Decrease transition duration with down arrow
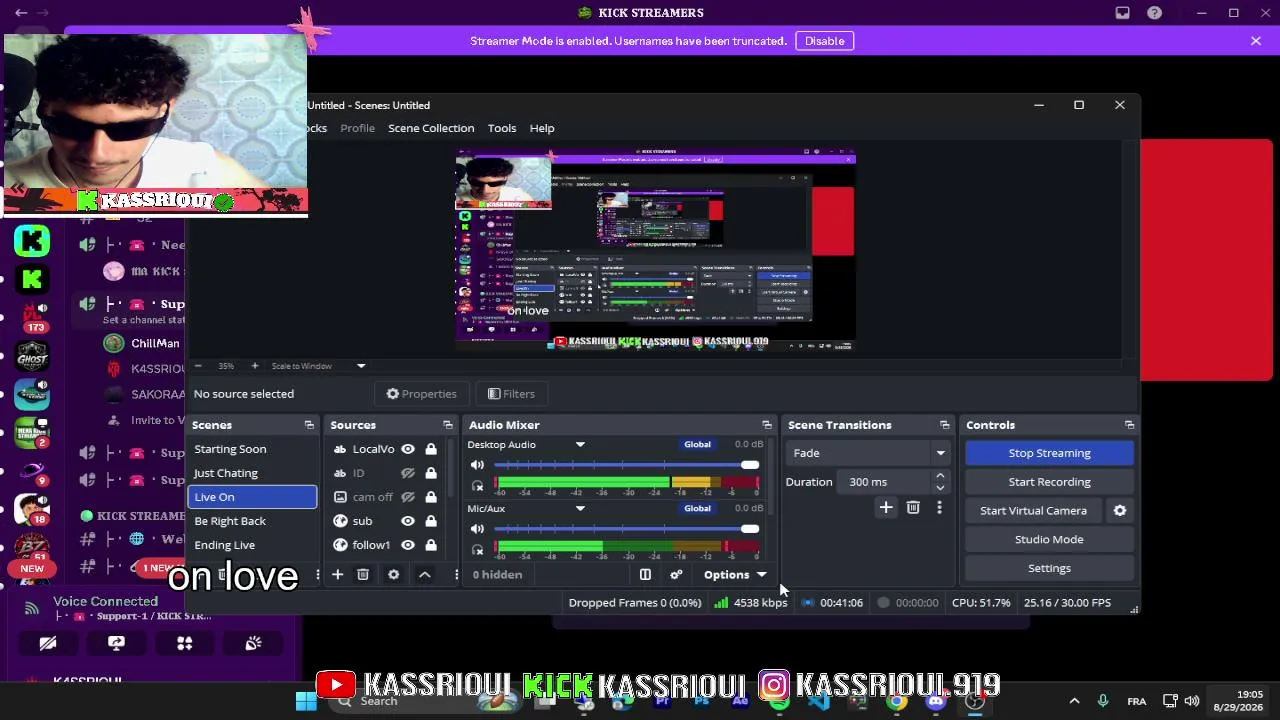The image size is (1280, 720). coord(940,488)
